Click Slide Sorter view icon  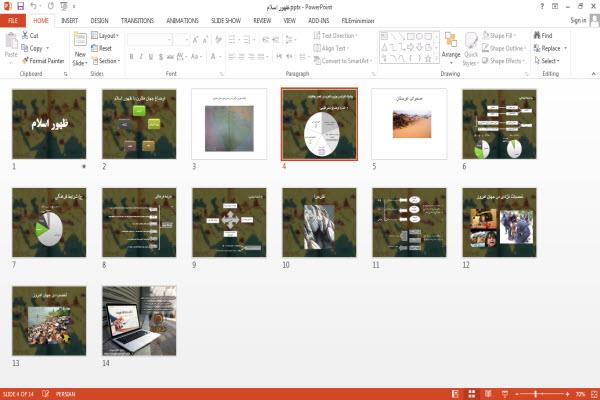pyautogui.click(x=472, y=394)
